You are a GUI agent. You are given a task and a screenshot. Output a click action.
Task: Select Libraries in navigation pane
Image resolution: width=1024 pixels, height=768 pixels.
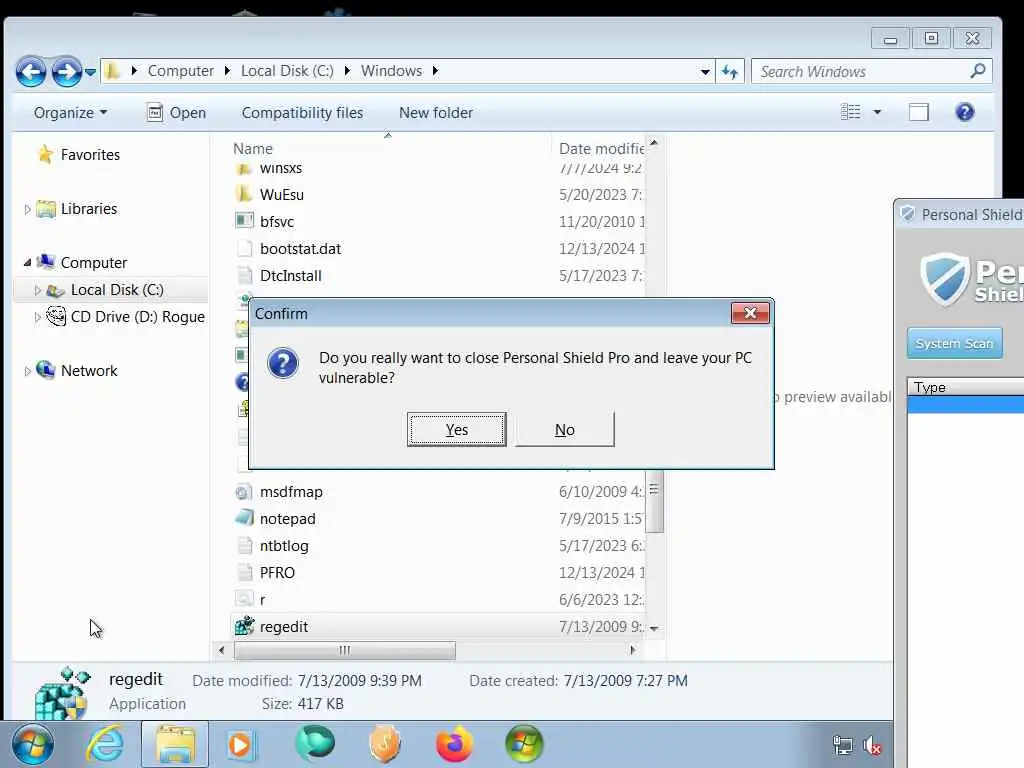click(89, 209)
